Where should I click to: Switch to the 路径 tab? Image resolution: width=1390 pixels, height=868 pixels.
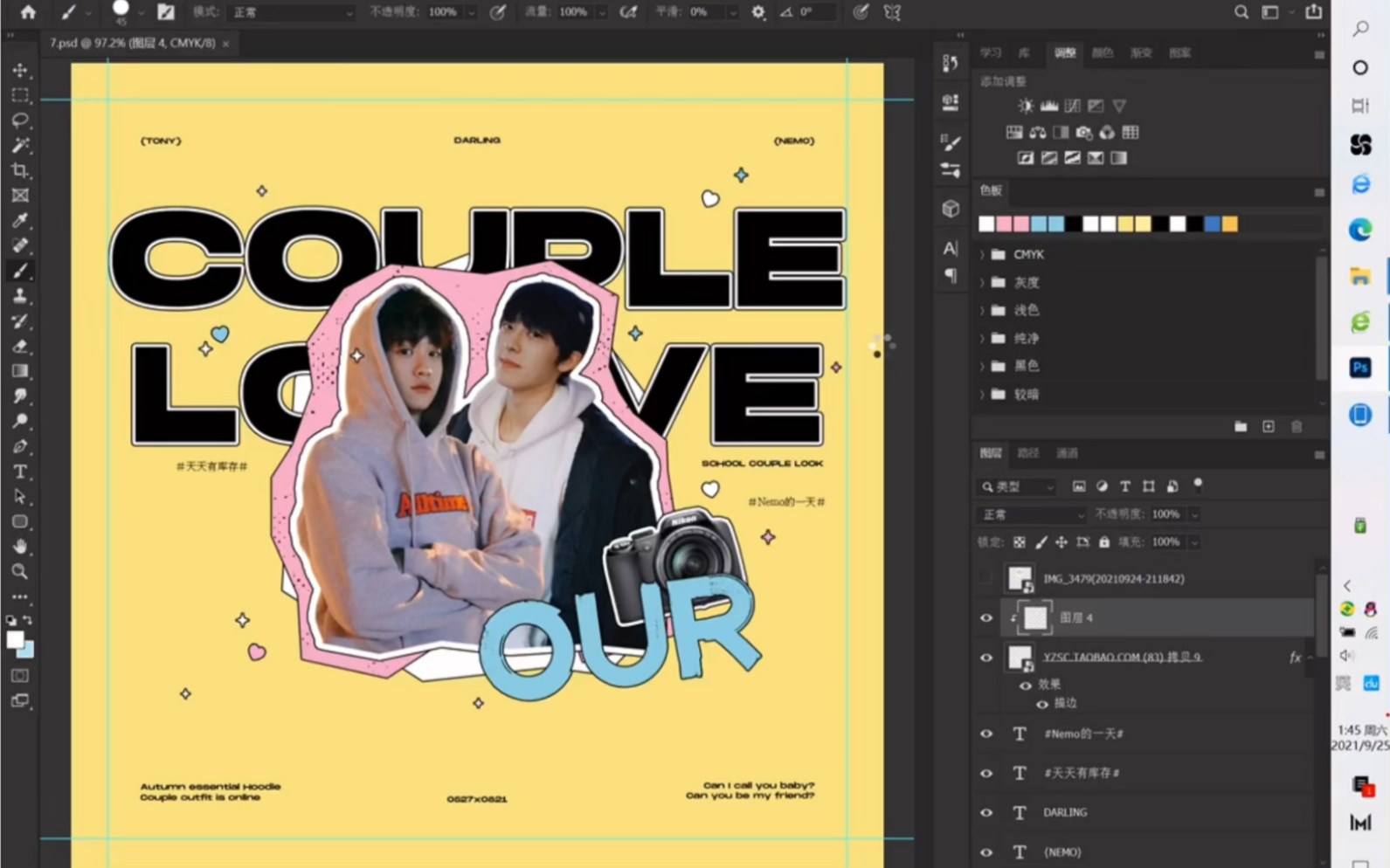tap(1028, 453)
